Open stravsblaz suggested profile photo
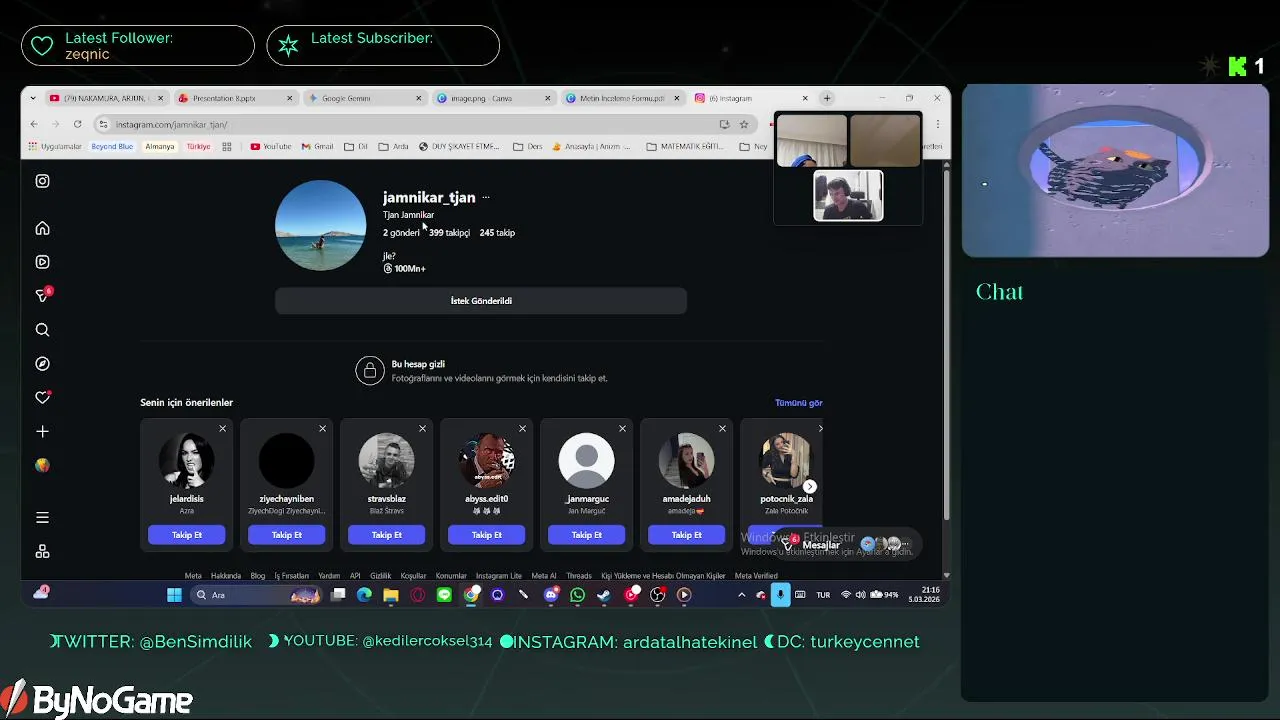This screenshot has width=1280, height=720. [387, 461]
